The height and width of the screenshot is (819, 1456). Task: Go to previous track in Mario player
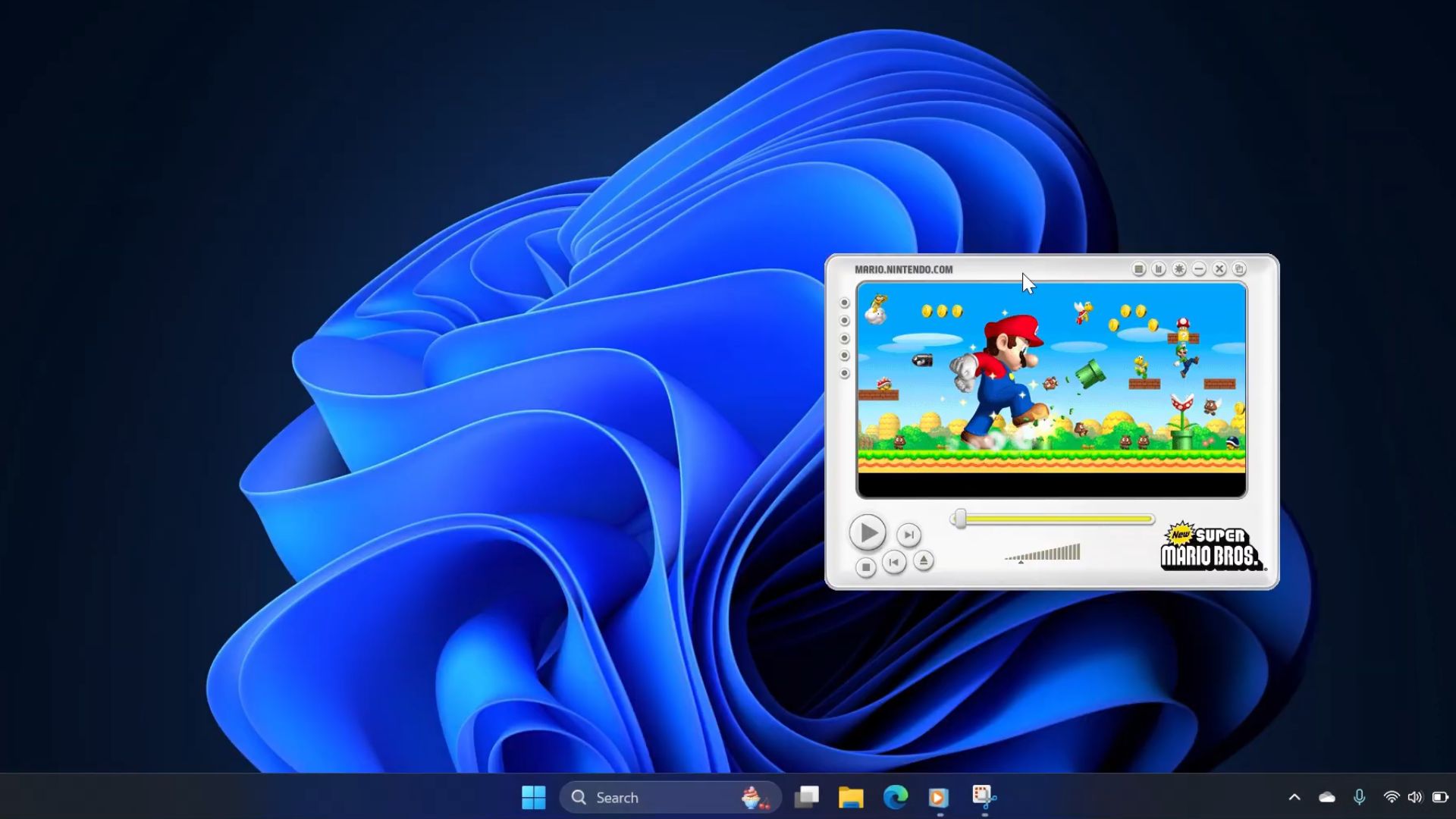tap(894, 562)
